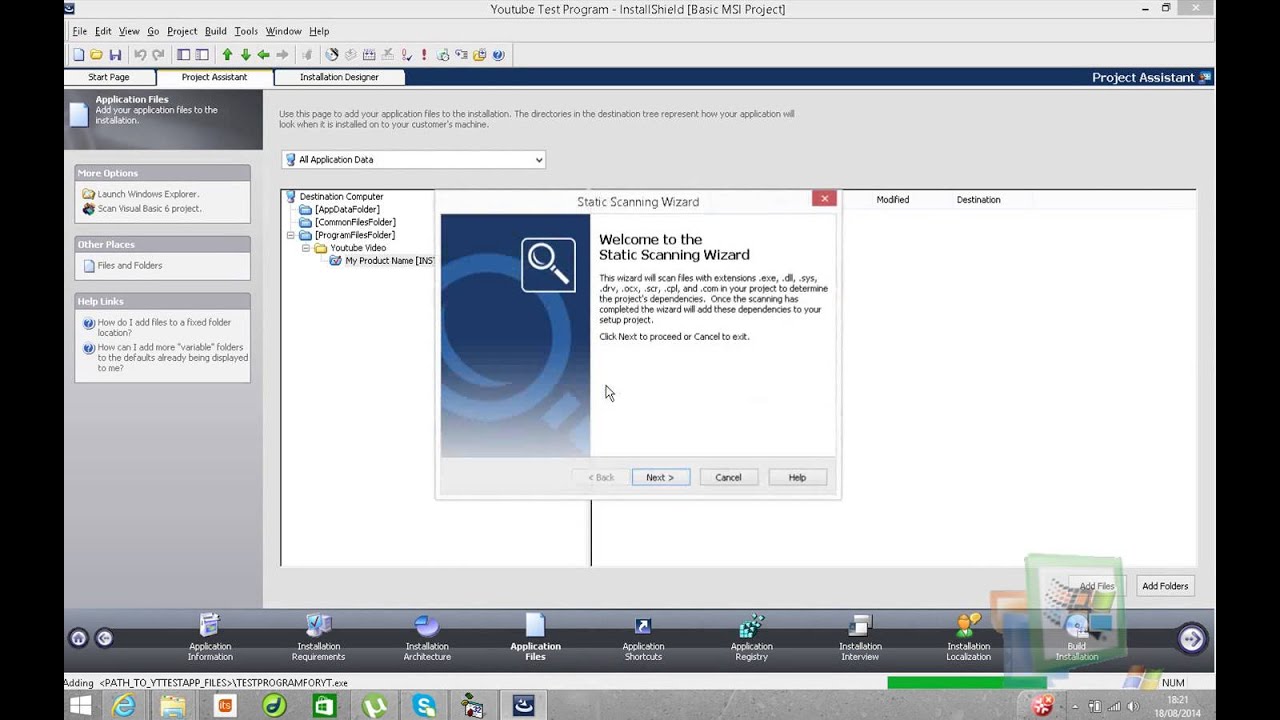Click Next in the Static Scanning Wizard
1280x720 pixels.
[x=660, y=477]
